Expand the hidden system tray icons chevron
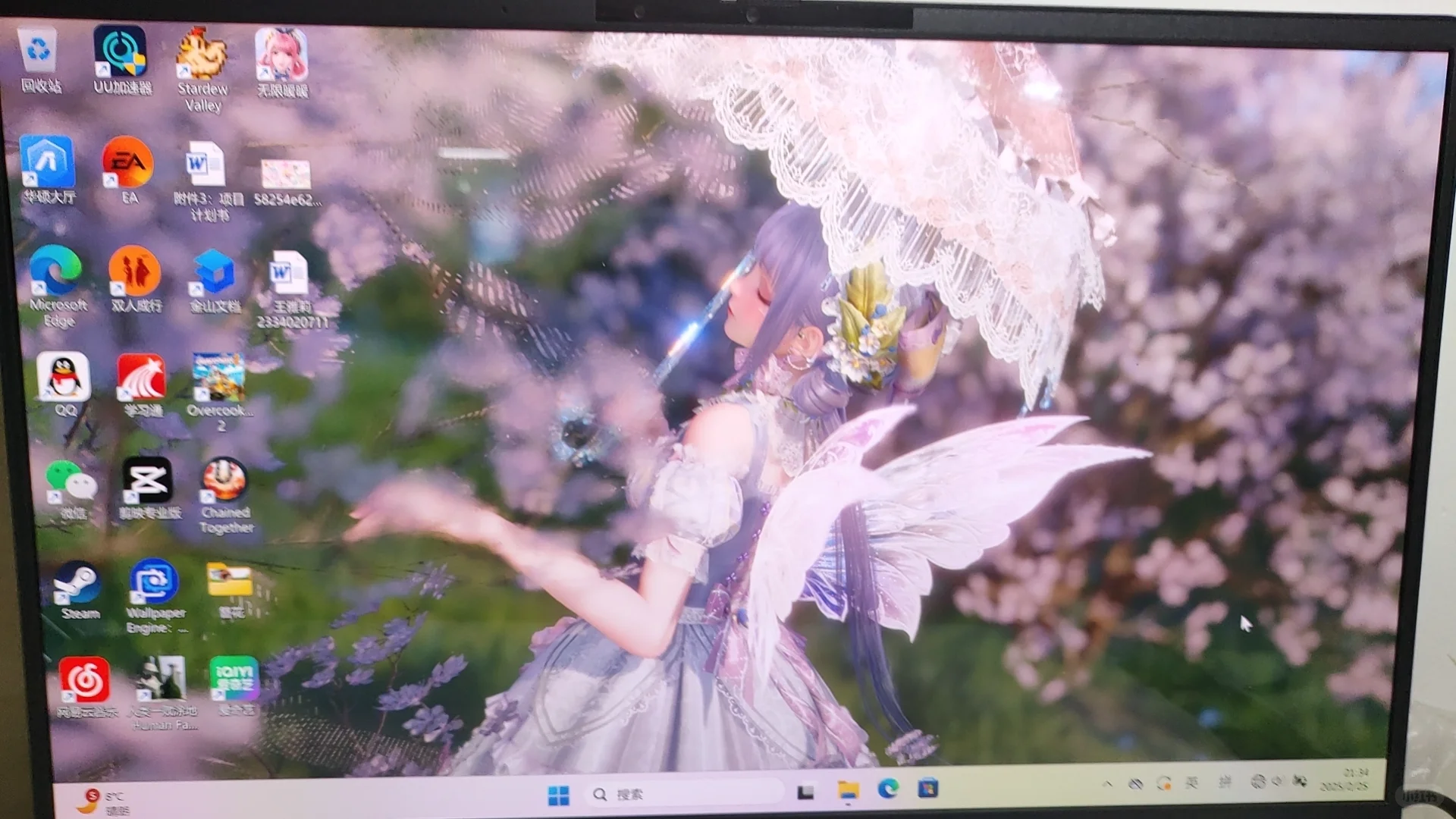1456x819 pixels. (1107, 784)
